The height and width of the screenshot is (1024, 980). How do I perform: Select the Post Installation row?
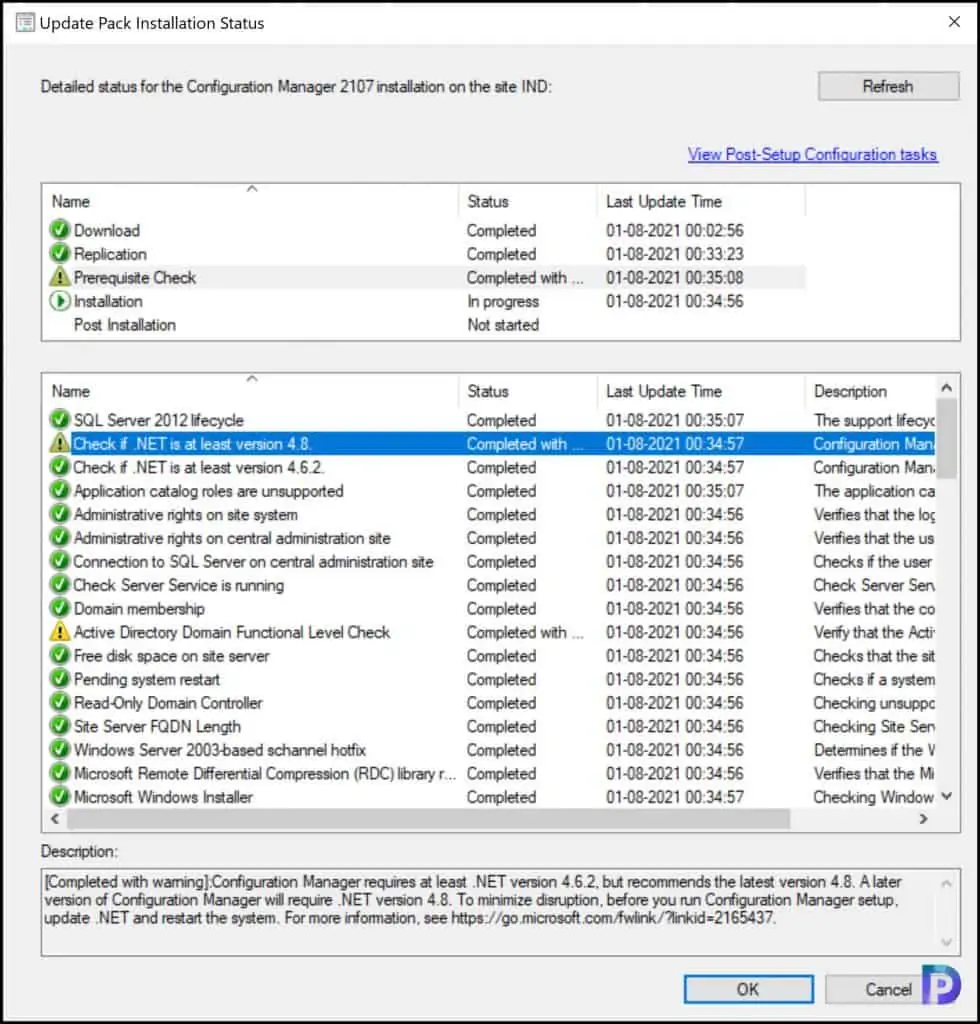(426, 324)
